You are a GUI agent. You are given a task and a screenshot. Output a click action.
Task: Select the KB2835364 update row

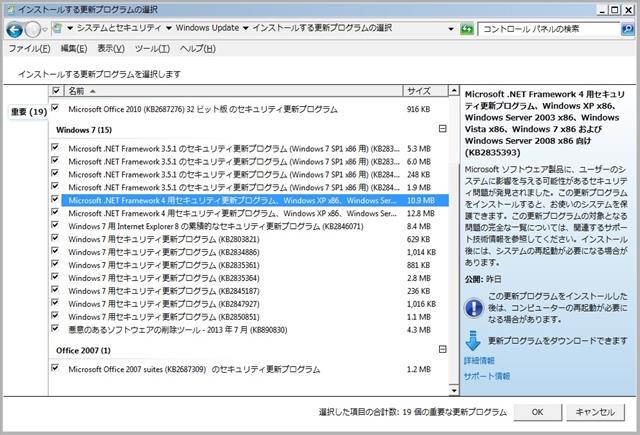tap(249, 278)
